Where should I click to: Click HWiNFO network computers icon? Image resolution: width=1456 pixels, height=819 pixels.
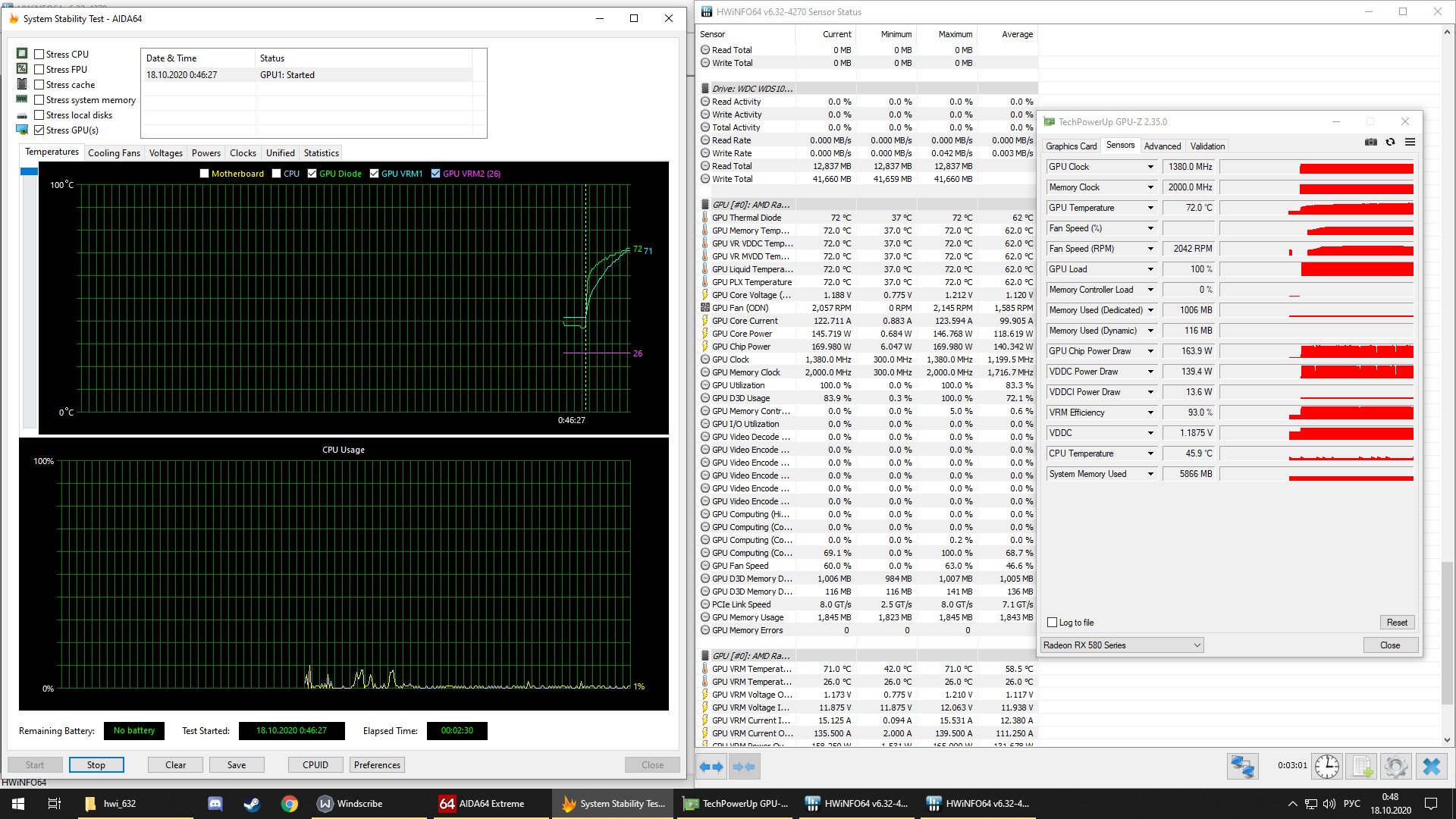coord(1242,767)
